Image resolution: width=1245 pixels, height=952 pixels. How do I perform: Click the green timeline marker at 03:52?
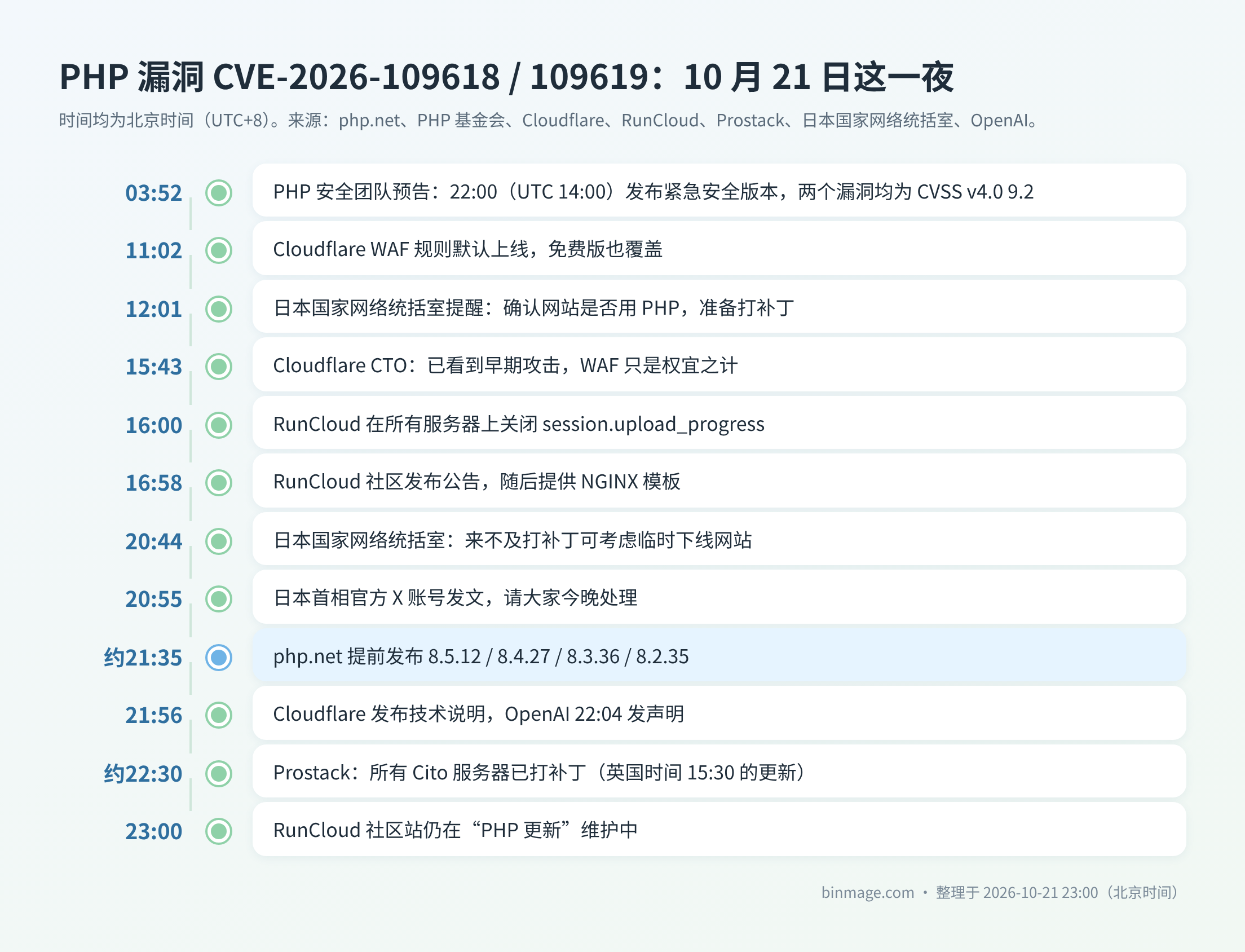point(219,193)
